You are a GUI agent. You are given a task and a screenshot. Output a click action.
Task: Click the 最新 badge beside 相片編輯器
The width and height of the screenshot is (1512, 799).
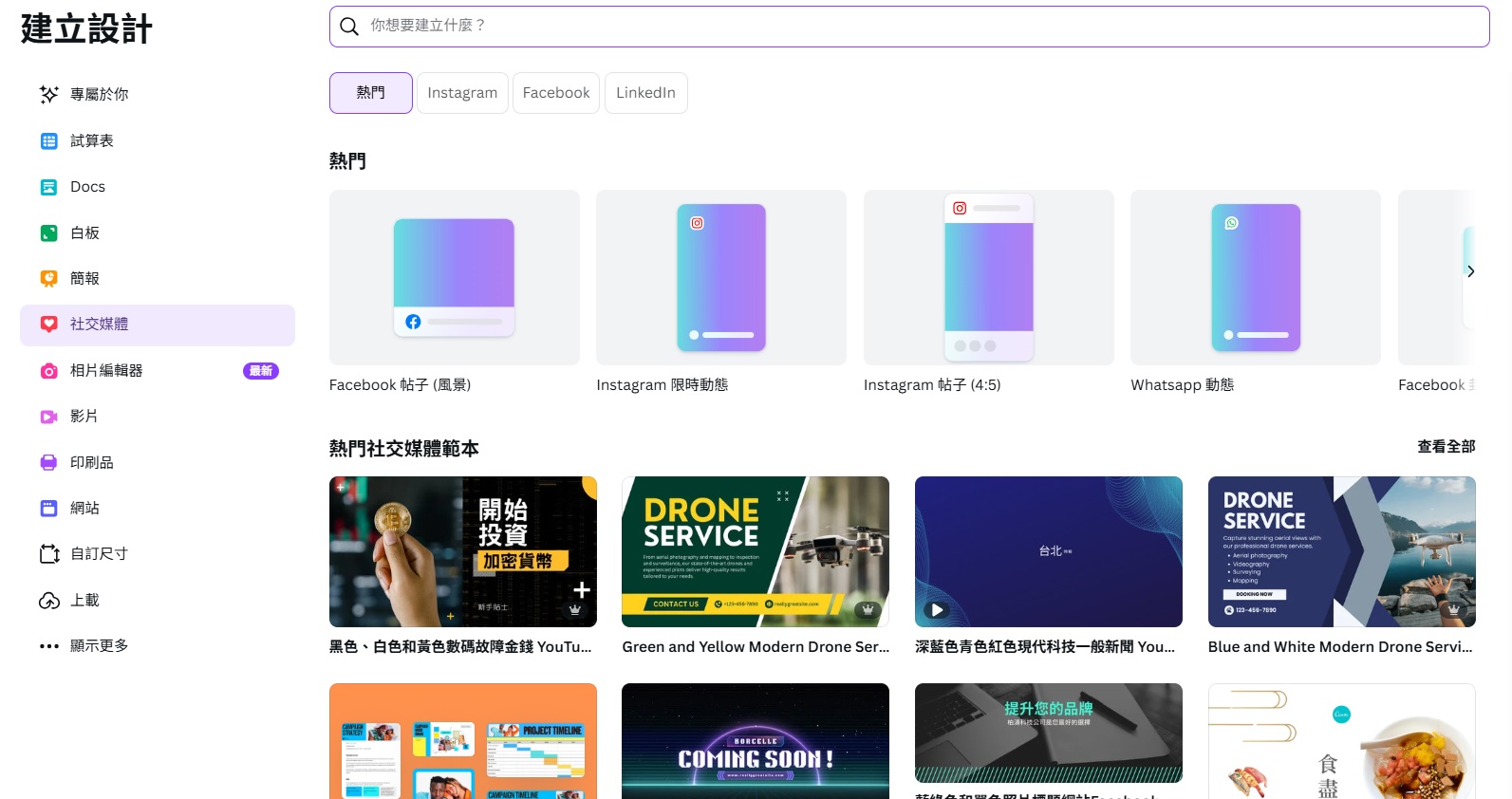(261, 371)
